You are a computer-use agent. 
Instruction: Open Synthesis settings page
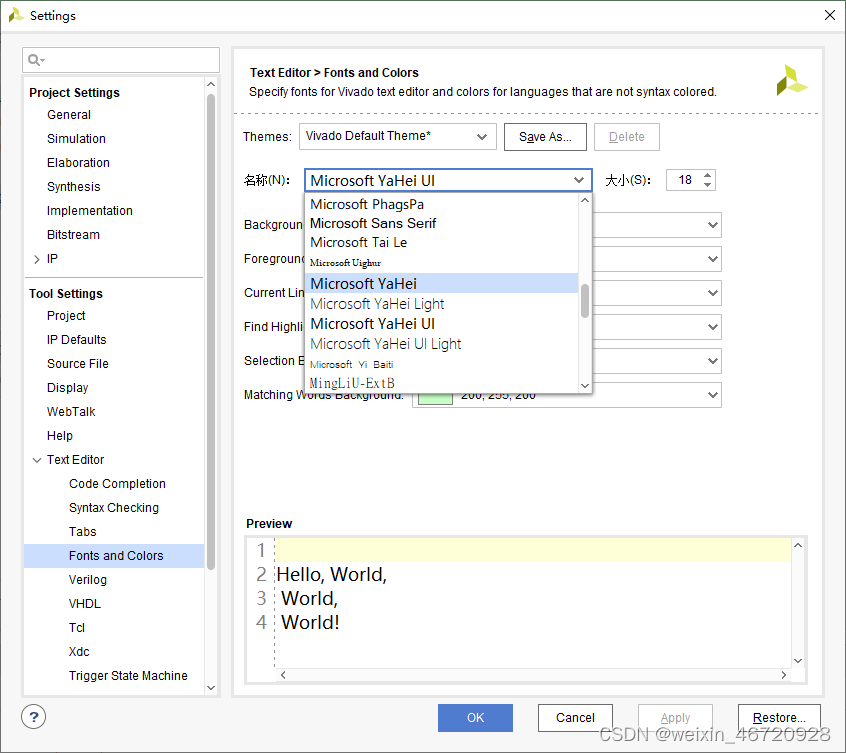click(73, 187)
